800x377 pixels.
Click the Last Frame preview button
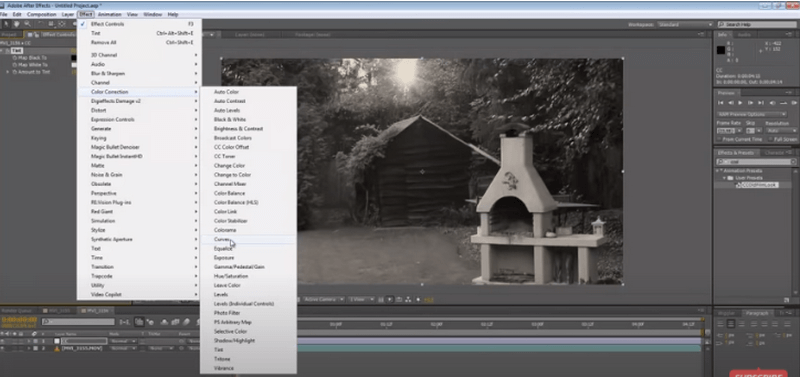(x=761, y=103)
